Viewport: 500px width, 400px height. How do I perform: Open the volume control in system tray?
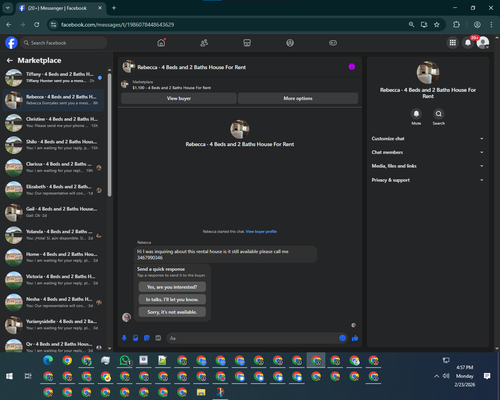point(446,376)
